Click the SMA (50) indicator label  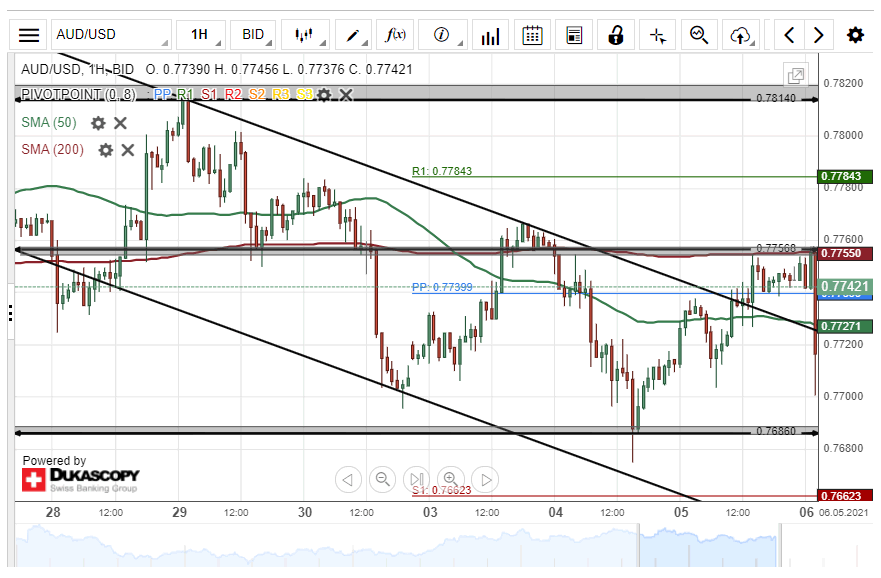click(x=49, y=122)
